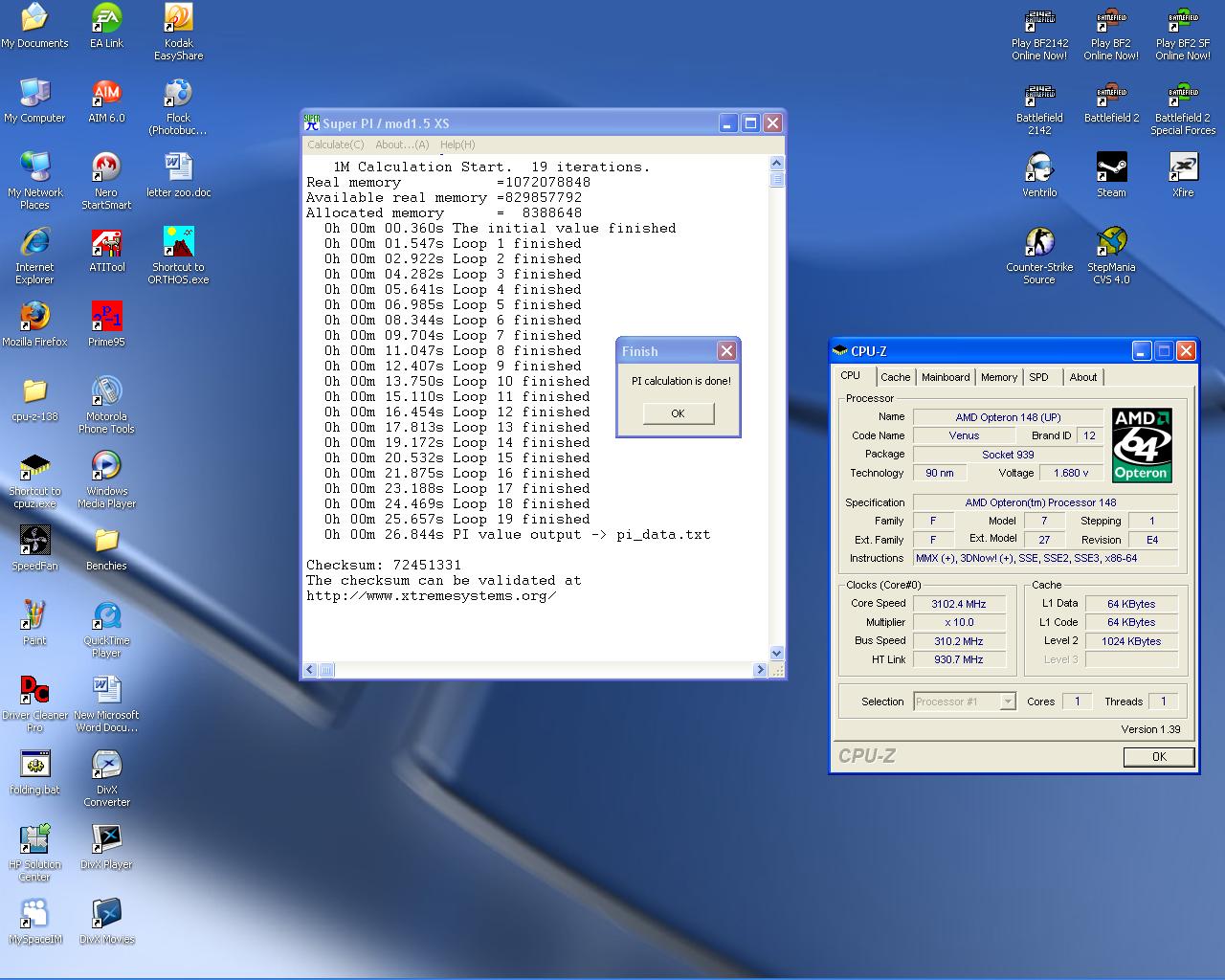Click Super PI vertical scrollbar down arrow
The height and width of the screenshot is (980, 1225).
click(777, 653)
